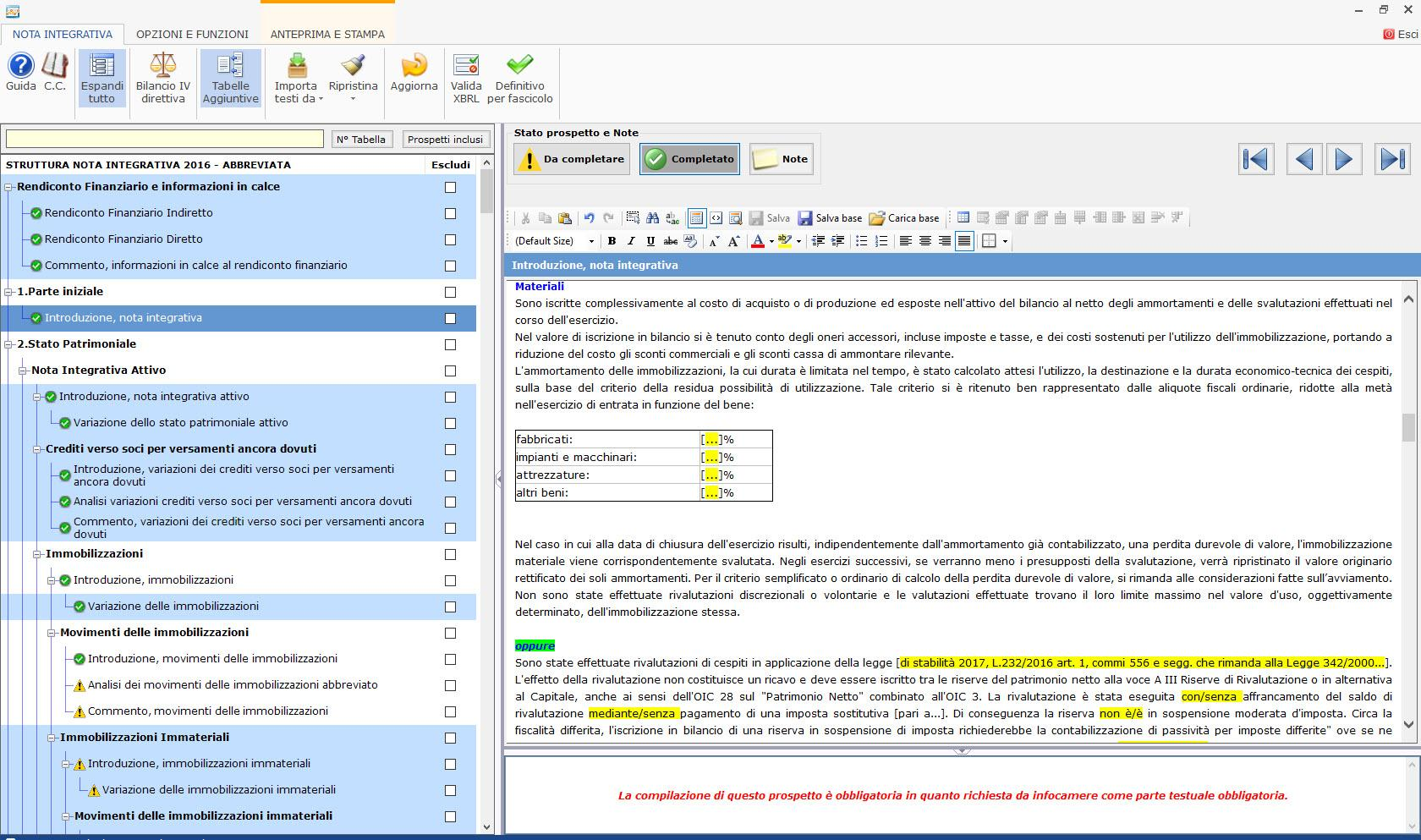
Task: Underline the selected text
Action: point(650,241)
